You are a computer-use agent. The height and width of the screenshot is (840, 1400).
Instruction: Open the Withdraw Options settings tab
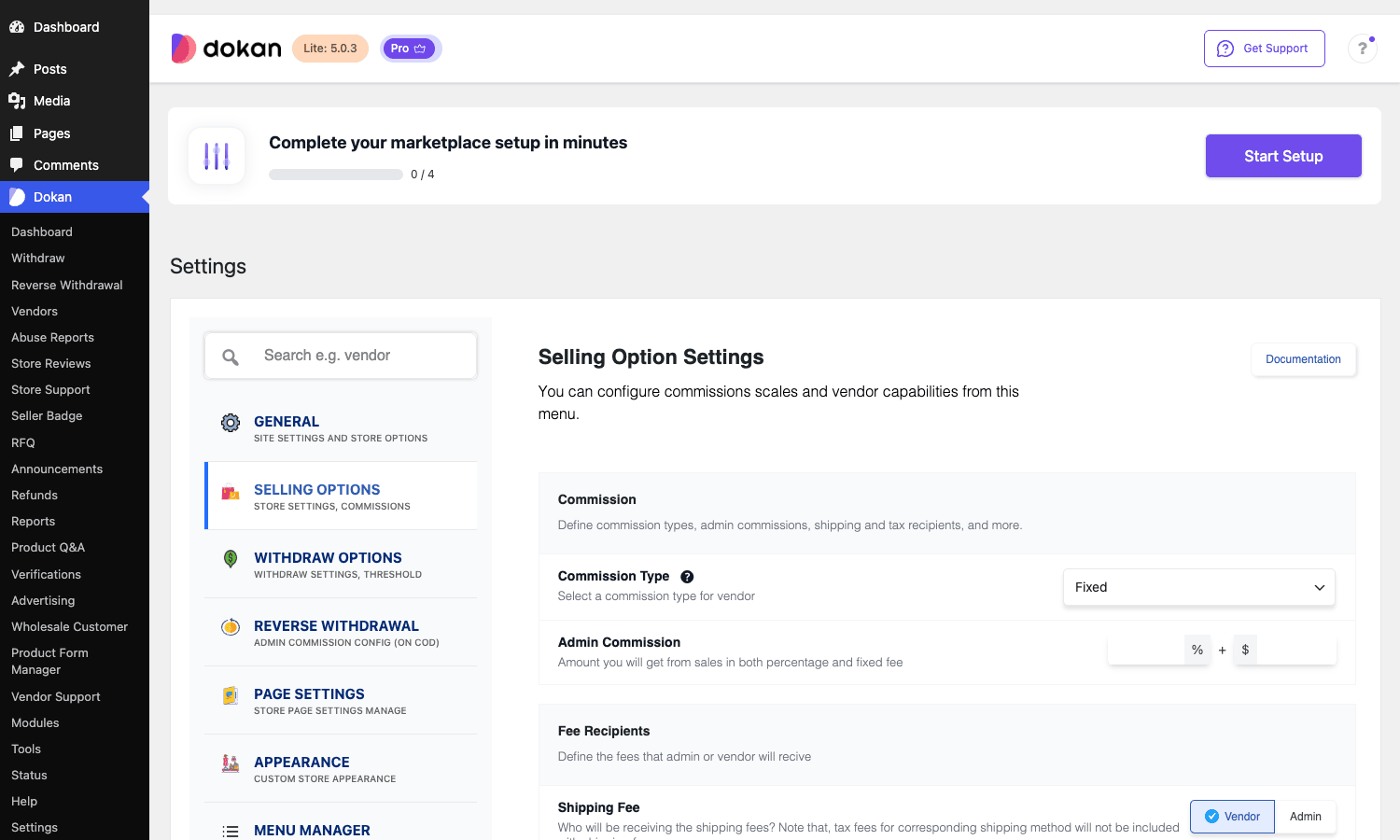(341, 565)
